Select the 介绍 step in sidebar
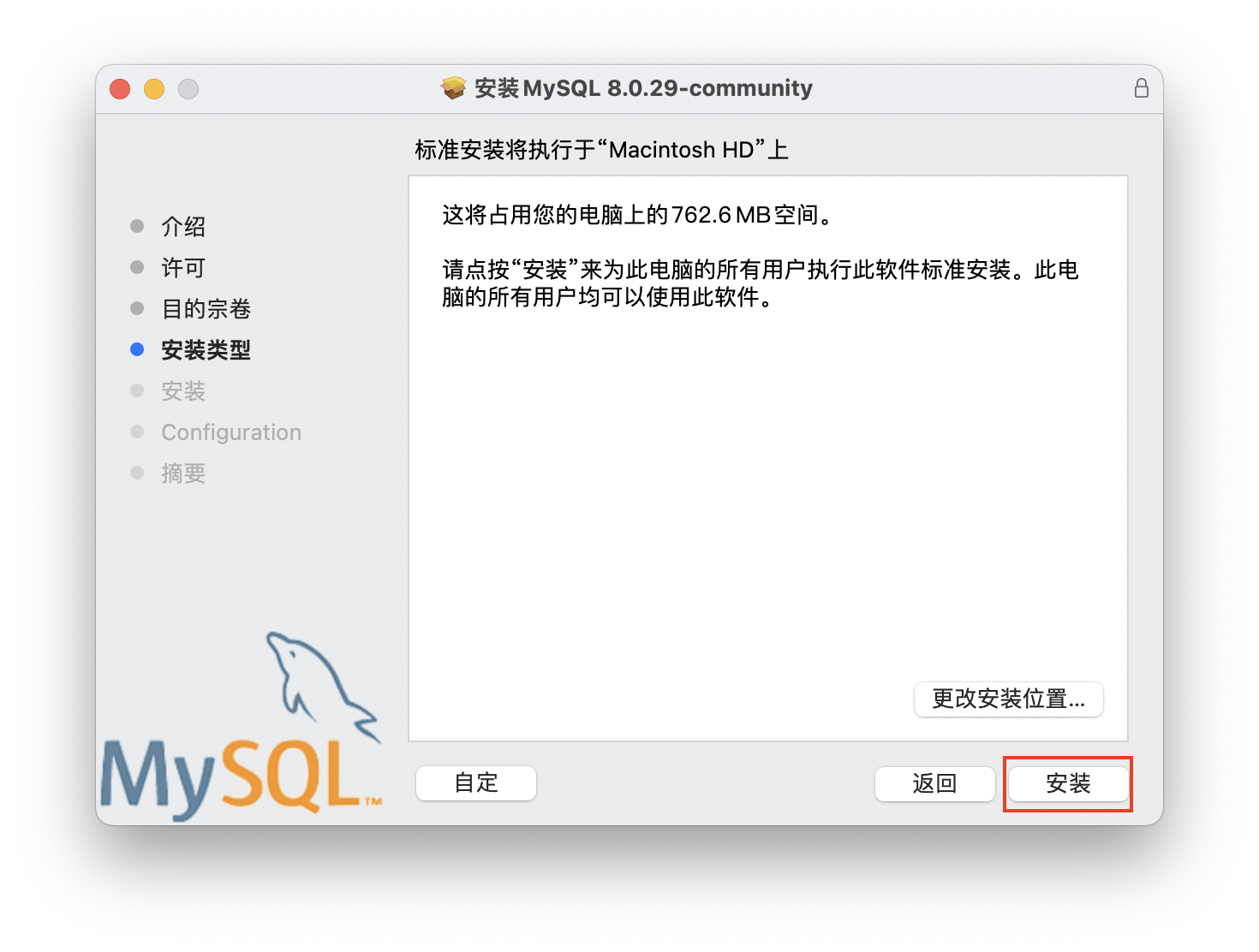 tap(183, 226)
